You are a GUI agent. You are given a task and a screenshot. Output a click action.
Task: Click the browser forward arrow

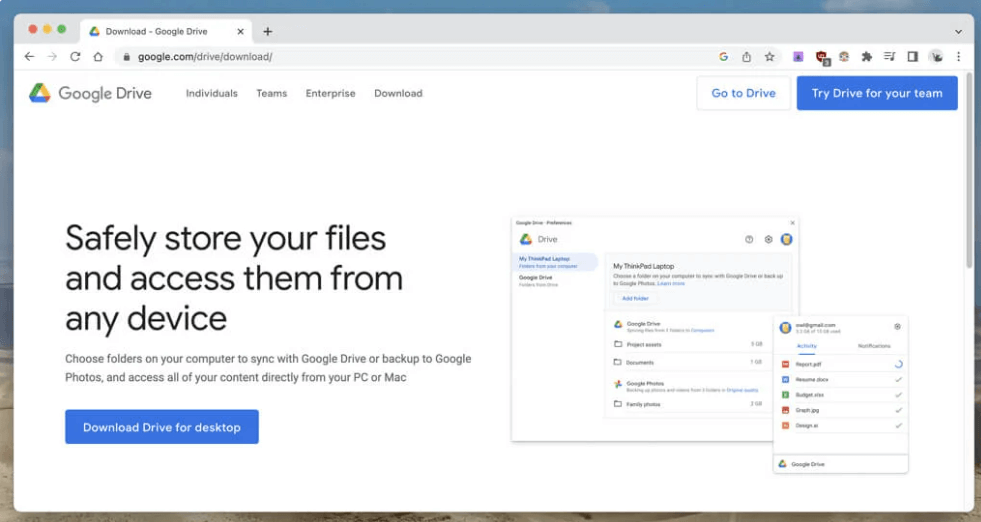[52, 56]
